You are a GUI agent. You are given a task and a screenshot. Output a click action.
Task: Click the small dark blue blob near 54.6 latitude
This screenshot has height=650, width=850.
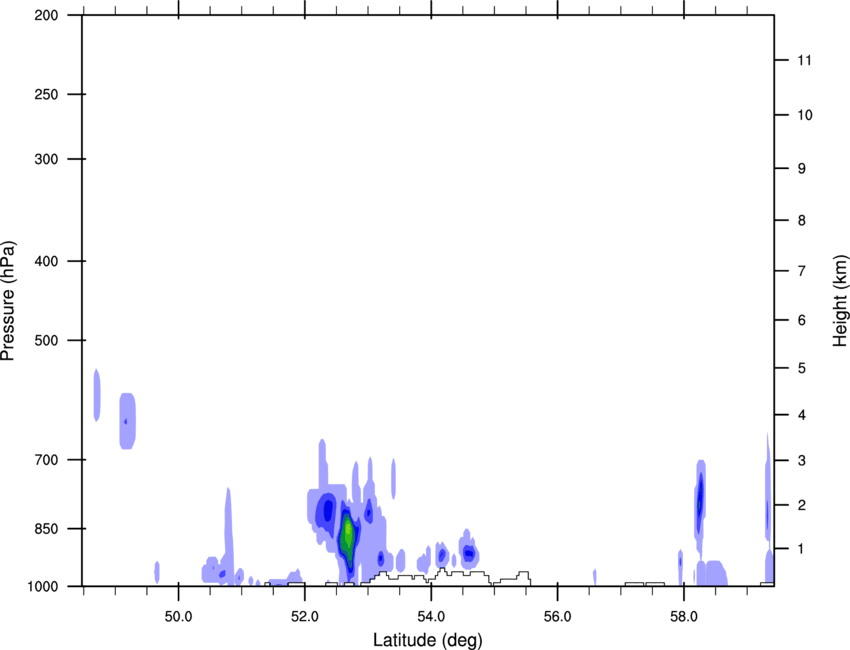pos(468,554)
